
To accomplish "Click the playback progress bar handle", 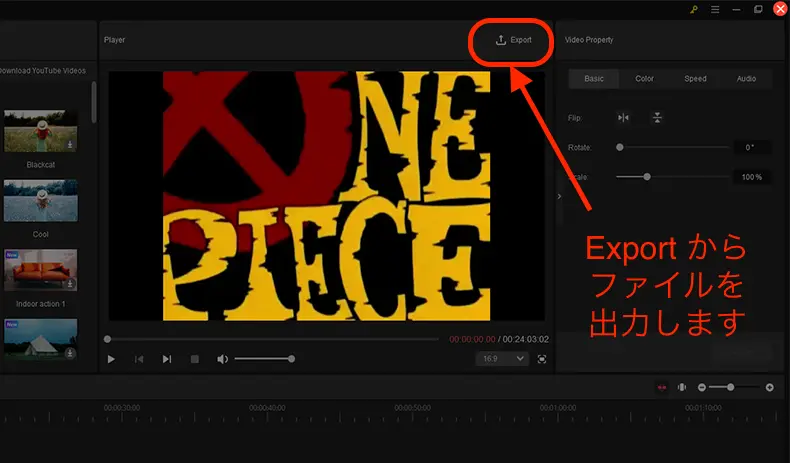I will click(107, 339).
